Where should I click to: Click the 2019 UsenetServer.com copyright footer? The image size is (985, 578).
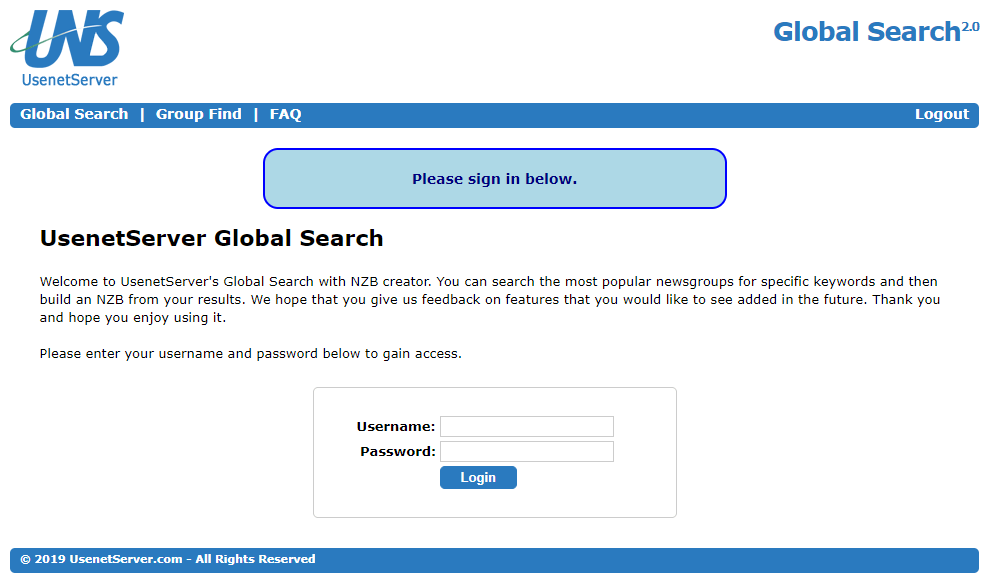(168, 559)
